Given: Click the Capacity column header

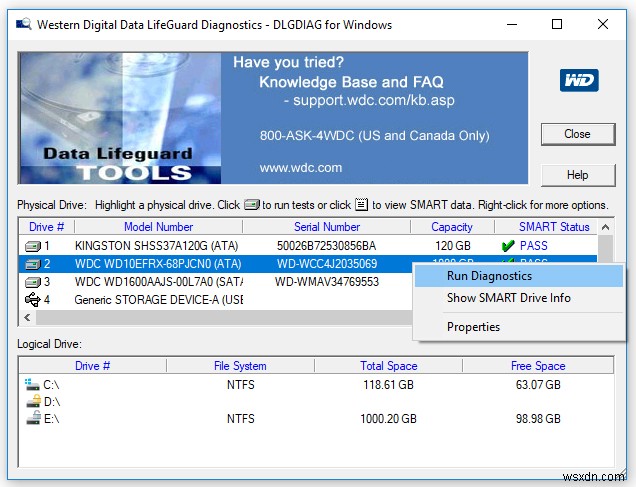Looking at the screenshot, I should tap(452, 227).
